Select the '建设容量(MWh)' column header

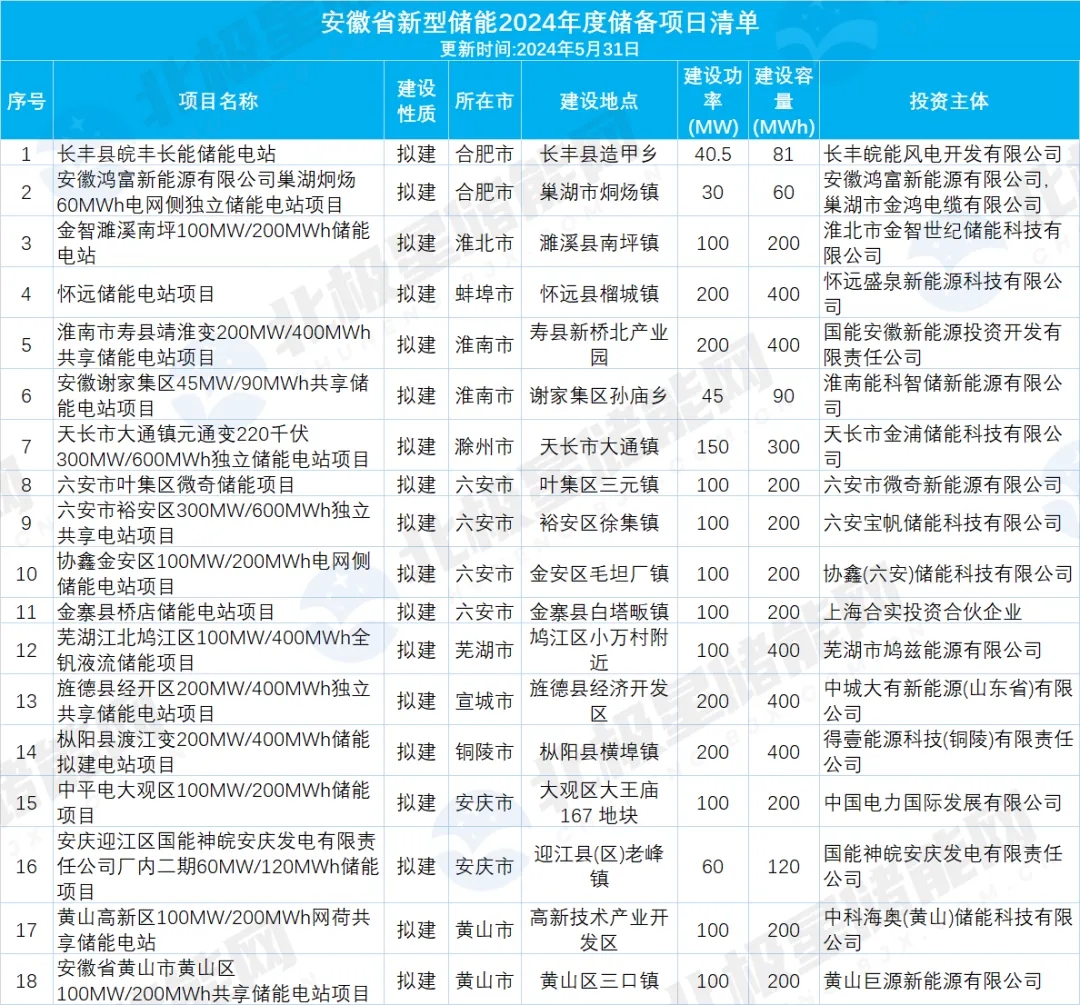point(784,101)
